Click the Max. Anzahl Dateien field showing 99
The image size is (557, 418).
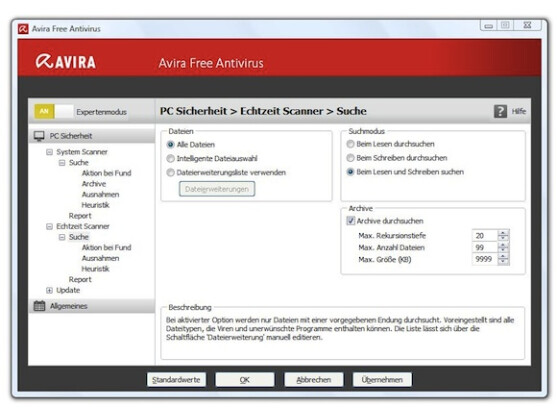(x=485, y=248)
